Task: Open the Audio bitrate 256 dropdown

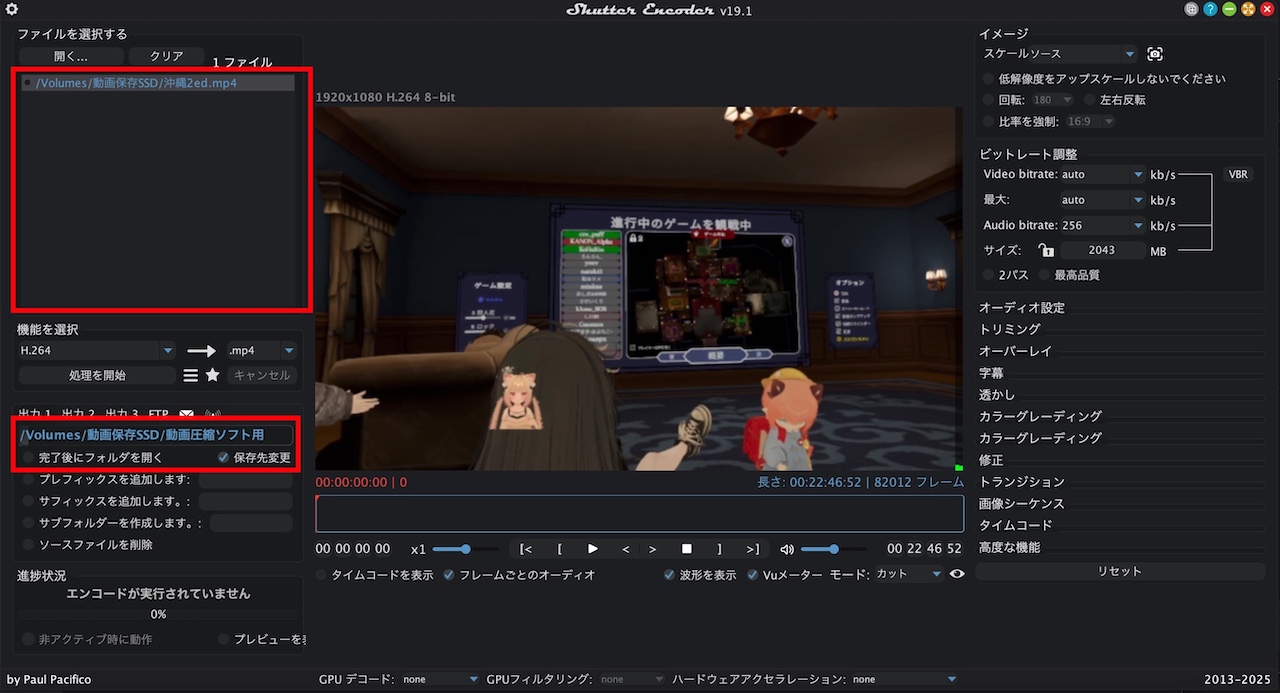Action: click(1102, 226)
